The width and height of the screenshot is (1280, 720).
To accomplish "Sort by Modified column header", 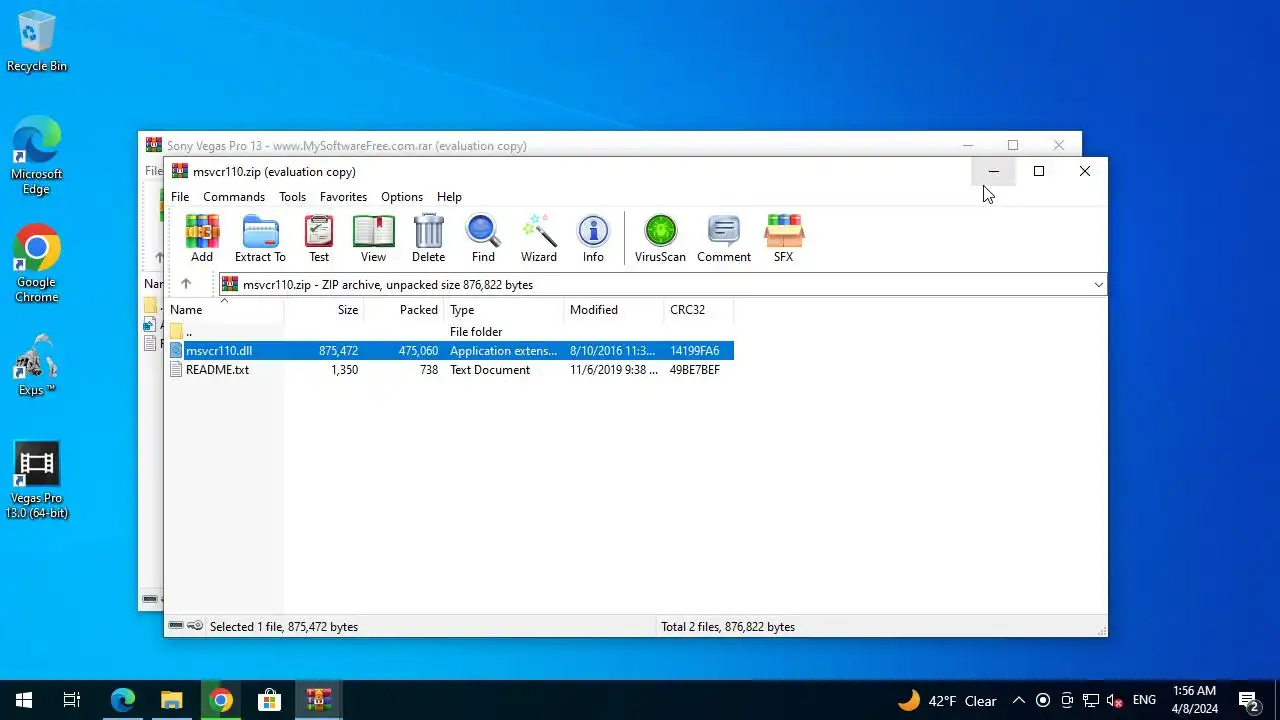I will tap(614, 310).
